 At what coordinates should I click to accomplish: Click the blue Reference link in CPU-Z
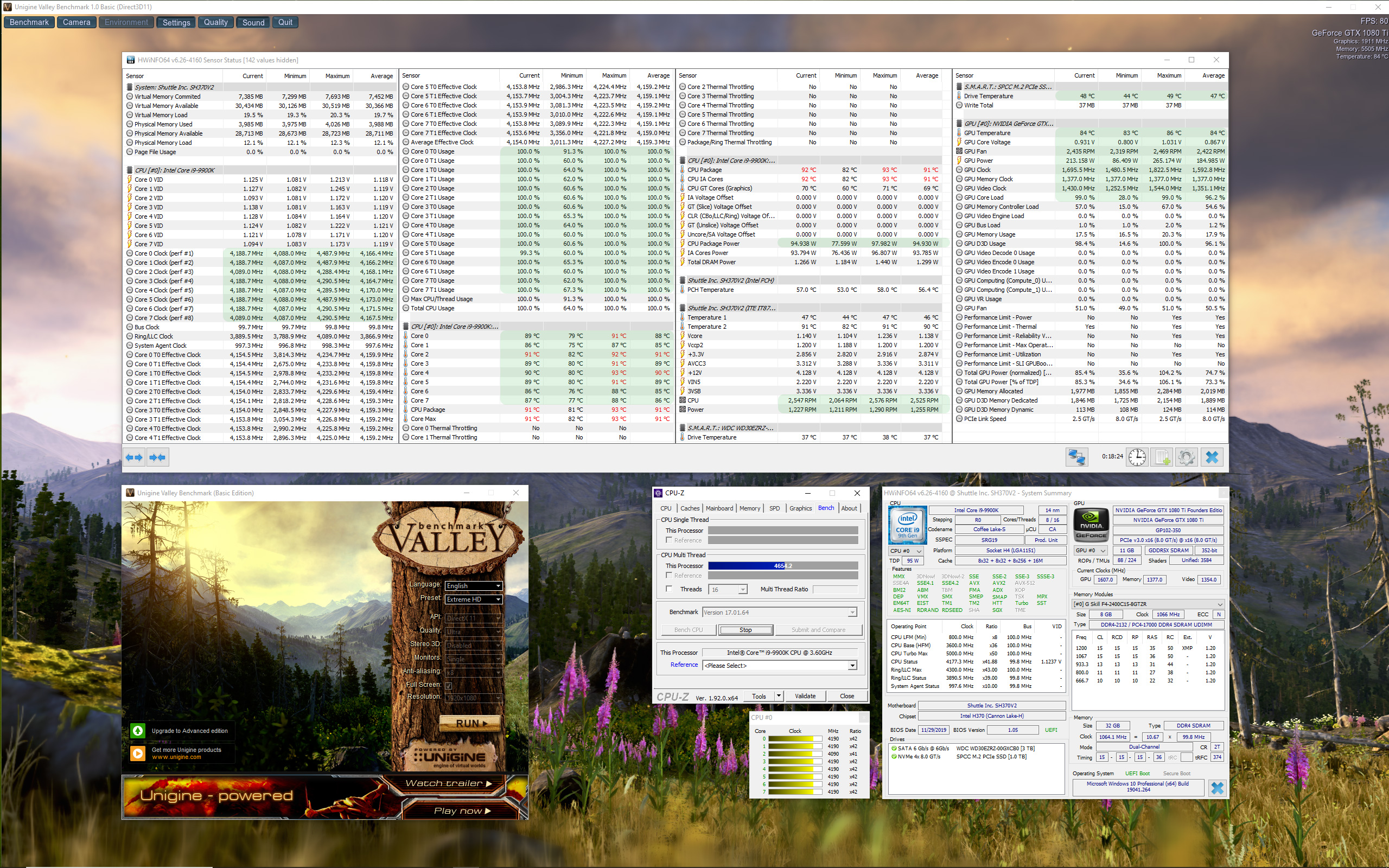point(684,665)
